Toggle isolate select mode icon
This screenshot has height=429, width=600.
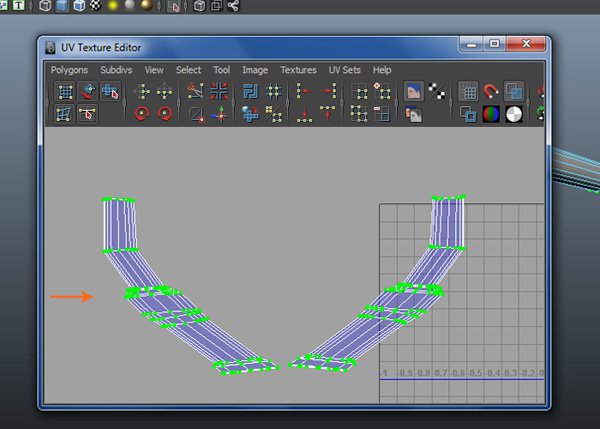click(359, 91)
